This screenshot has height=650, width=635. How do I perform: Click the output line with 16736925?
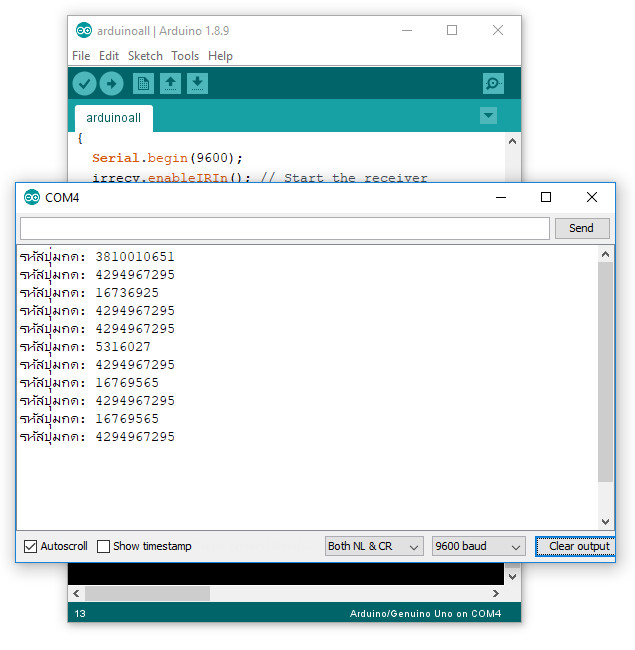point(89,293)
